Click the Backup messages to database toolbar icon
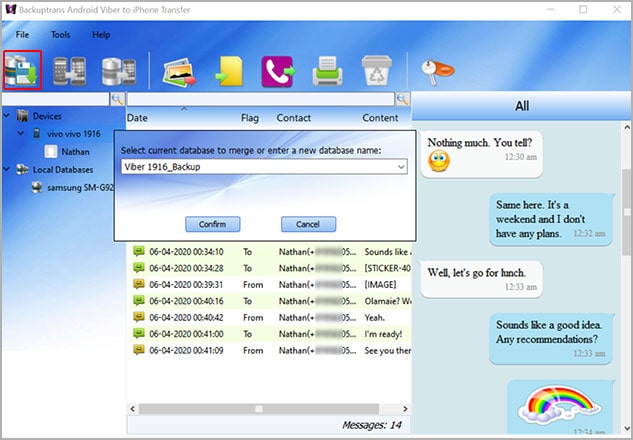633x440 pixels. tap(23, 70)
